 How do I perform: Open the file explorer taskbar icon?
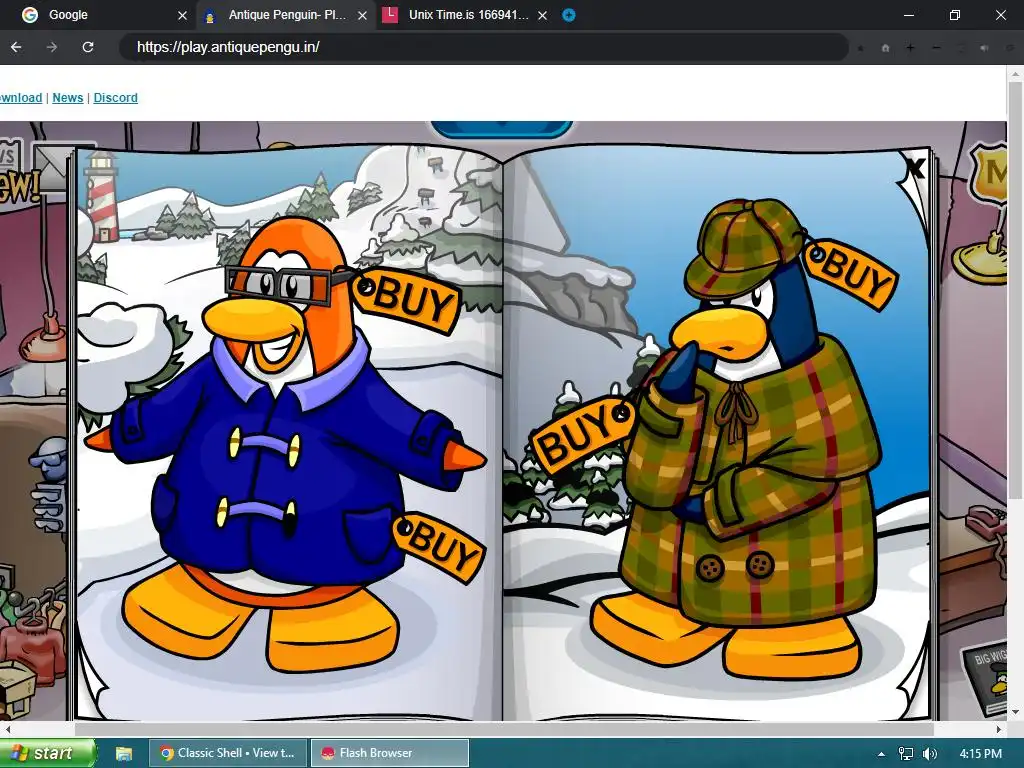124,754
